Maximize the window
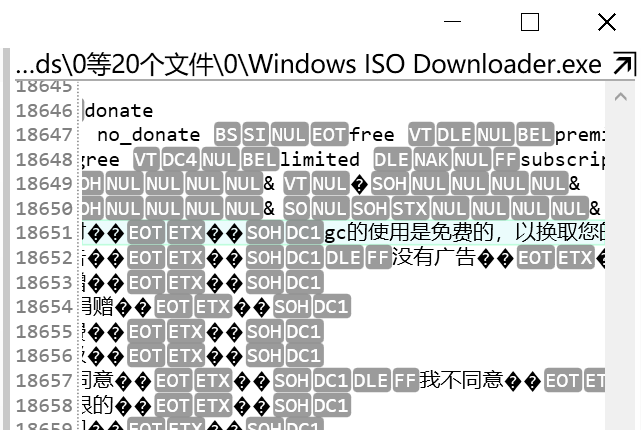Viewport: 641px width, 430px height. pos(529,22)
